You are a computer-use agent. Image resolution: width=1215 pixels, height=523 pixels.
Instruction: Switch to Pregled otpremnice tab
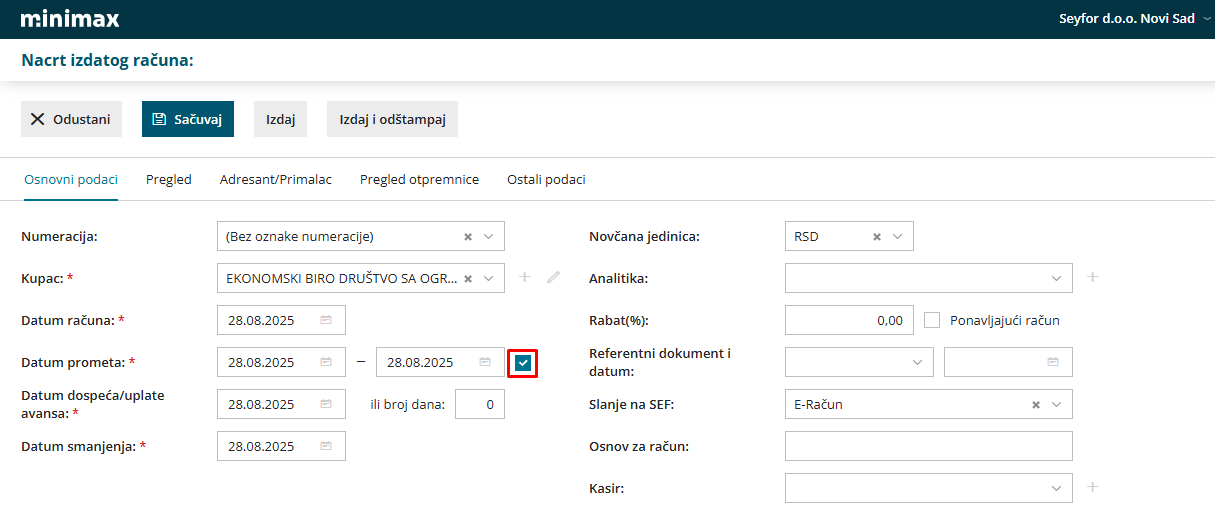tap(419, 180)
